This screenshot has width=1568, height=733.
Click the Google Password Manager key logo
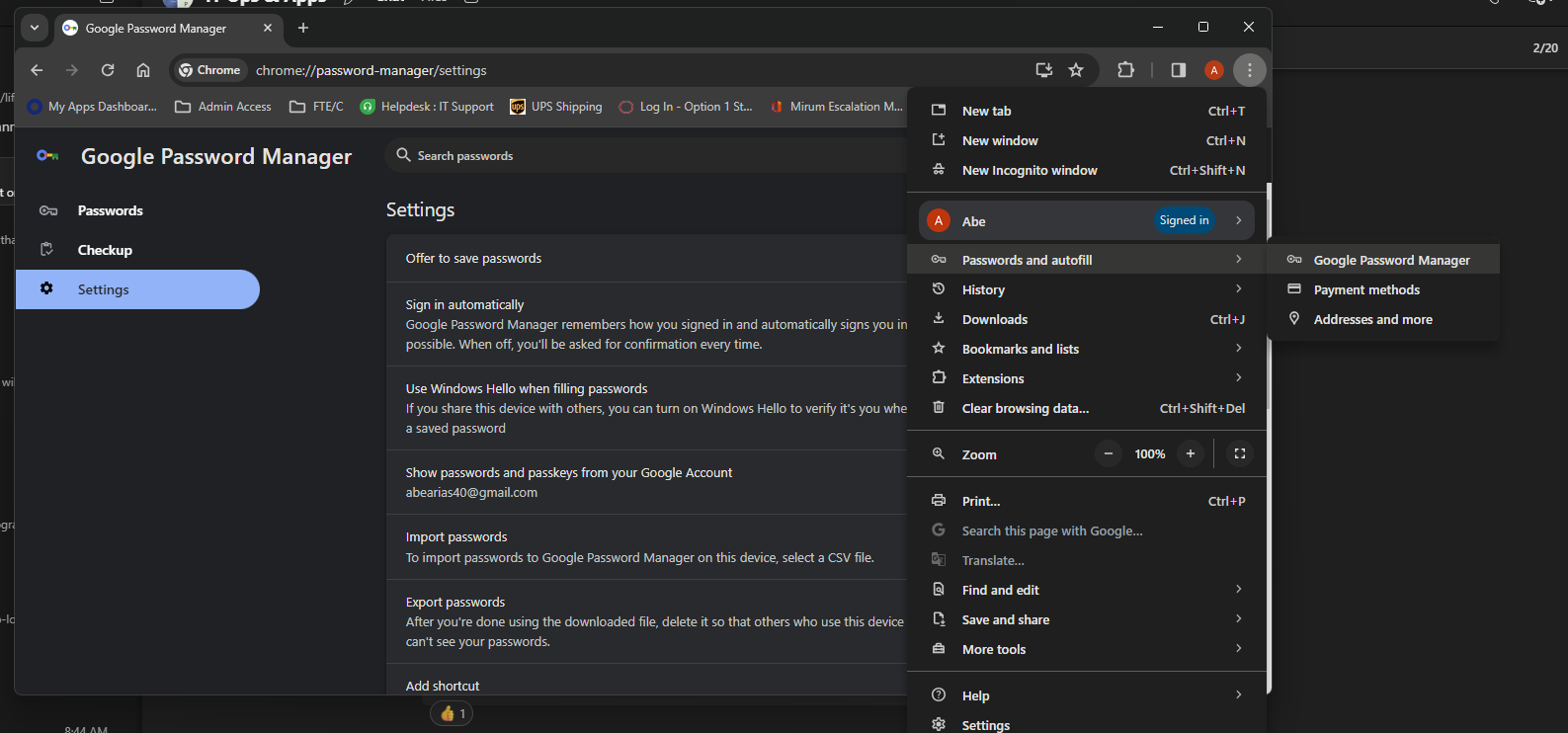(47, 156)
